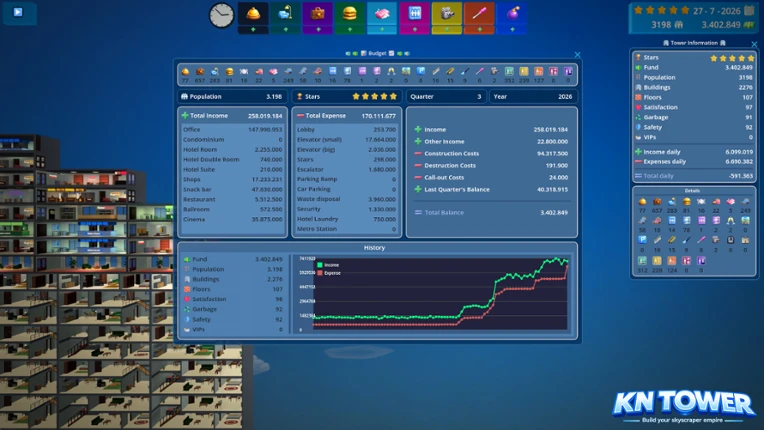The image size is (764, 430).
Task: Choose the elevator transport category
Action: [415, 14]
